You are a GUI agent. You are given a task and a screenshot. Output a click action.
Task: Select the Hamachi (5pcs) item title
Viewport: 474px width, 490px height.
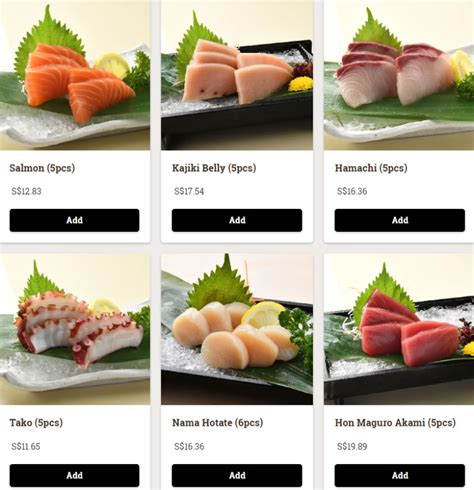[371, 168]
